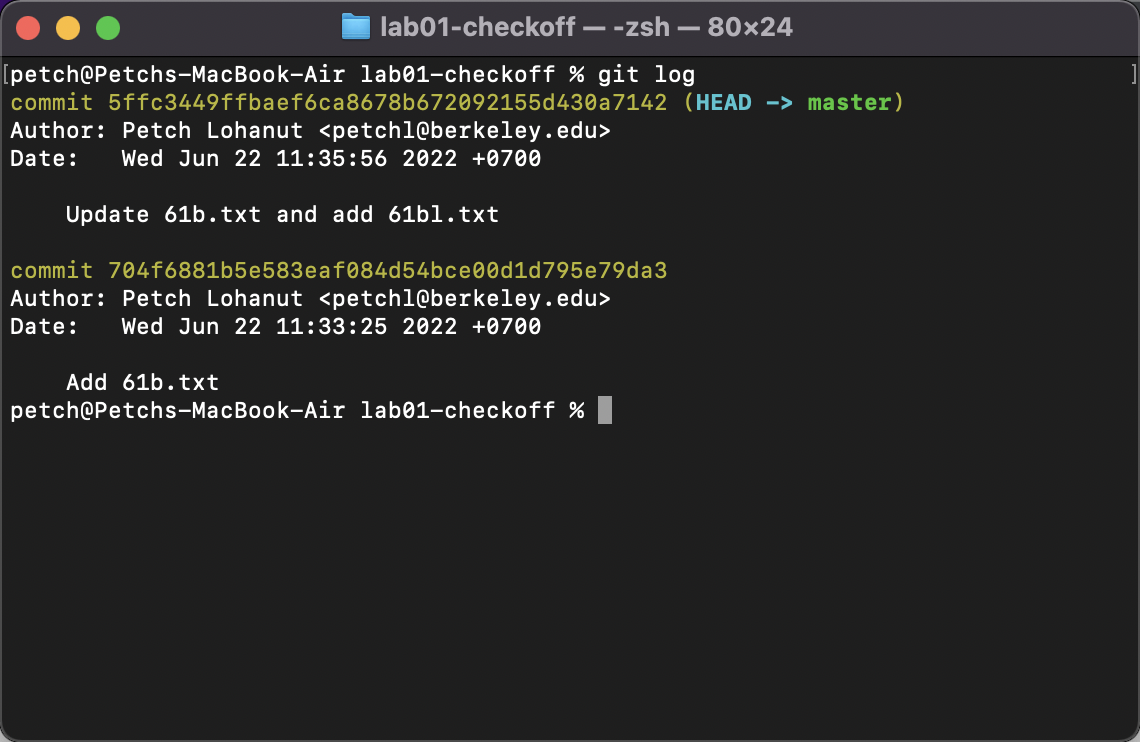Maximize the window using the green button
The width and height of the screenshot is (1140, 742).
(x=108, y=28)
